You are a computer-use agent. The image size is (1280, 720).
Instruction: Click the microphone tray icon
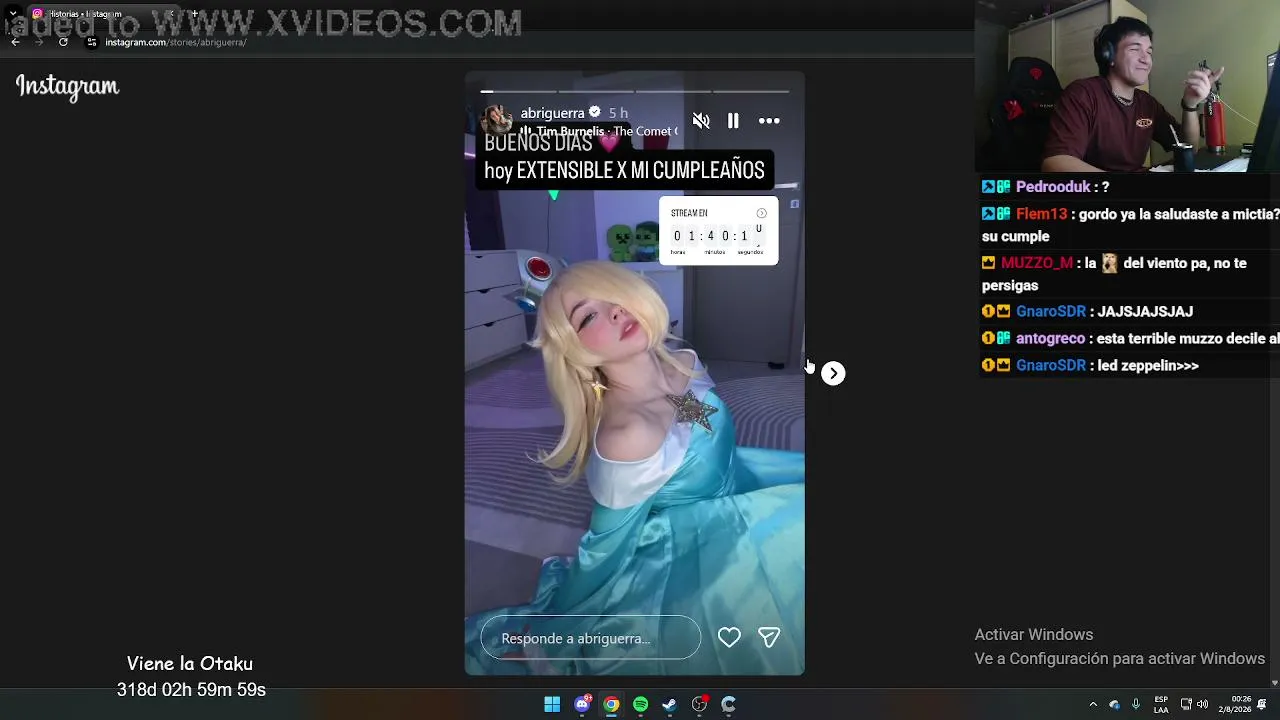click(1136, 704)
